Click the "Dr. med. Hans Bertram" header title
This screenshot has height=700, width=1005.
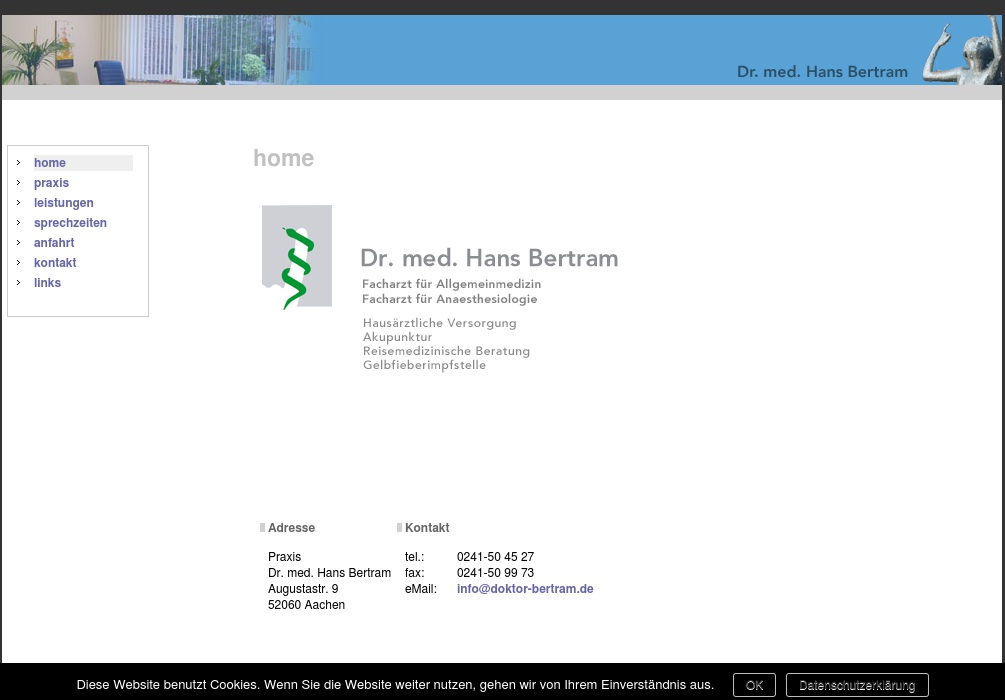[822, 72]
